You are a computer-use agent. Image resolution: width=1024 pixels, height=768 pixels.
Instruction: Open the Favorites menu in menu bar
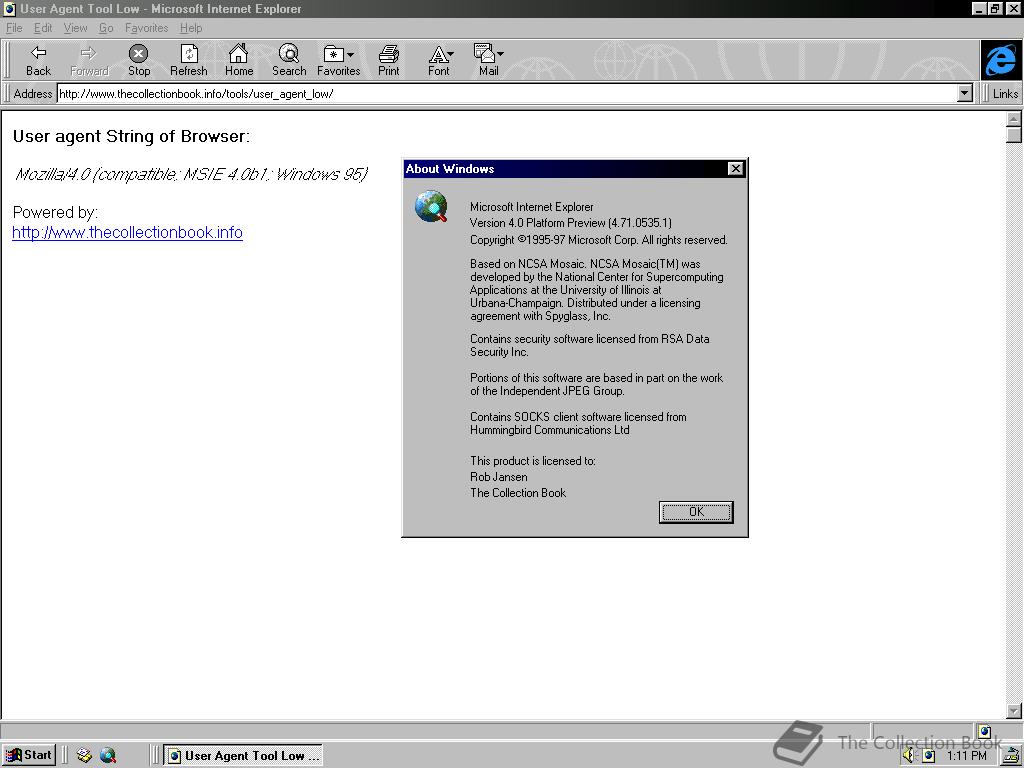coord(146,28)
